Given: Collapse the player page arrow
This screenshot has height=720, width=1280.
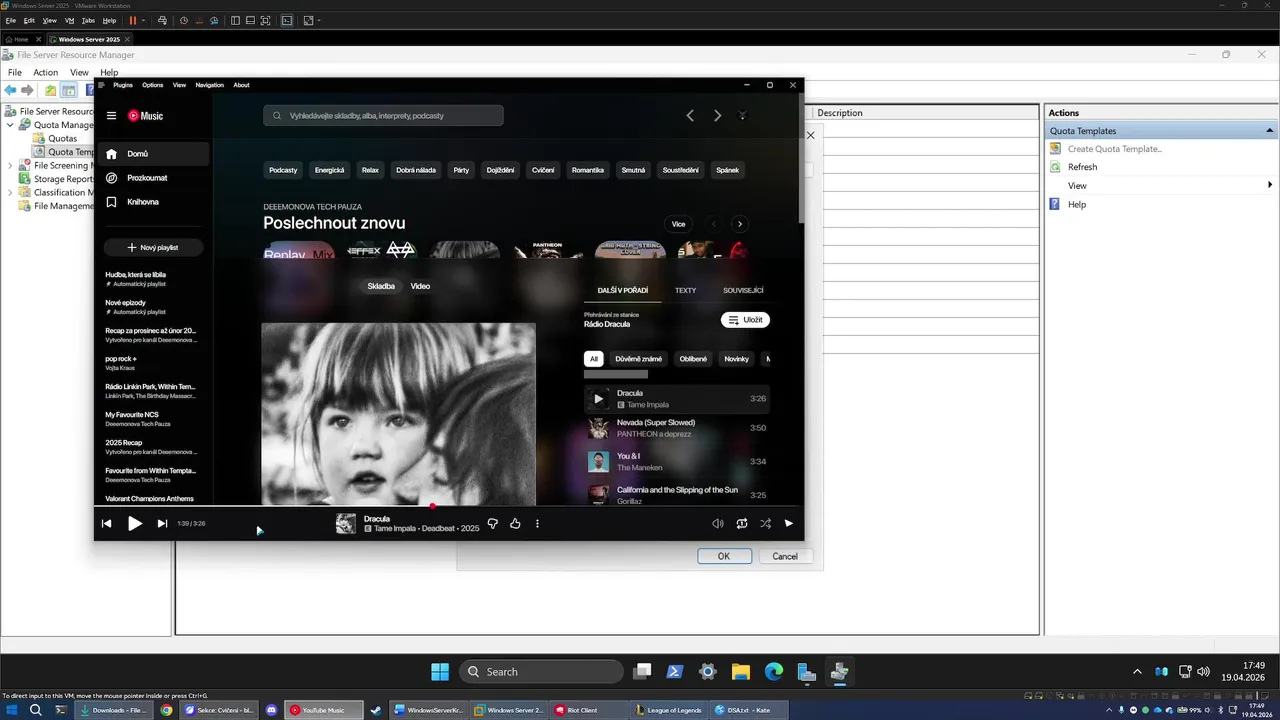Looking at the screenshot, I should point(789,523).
